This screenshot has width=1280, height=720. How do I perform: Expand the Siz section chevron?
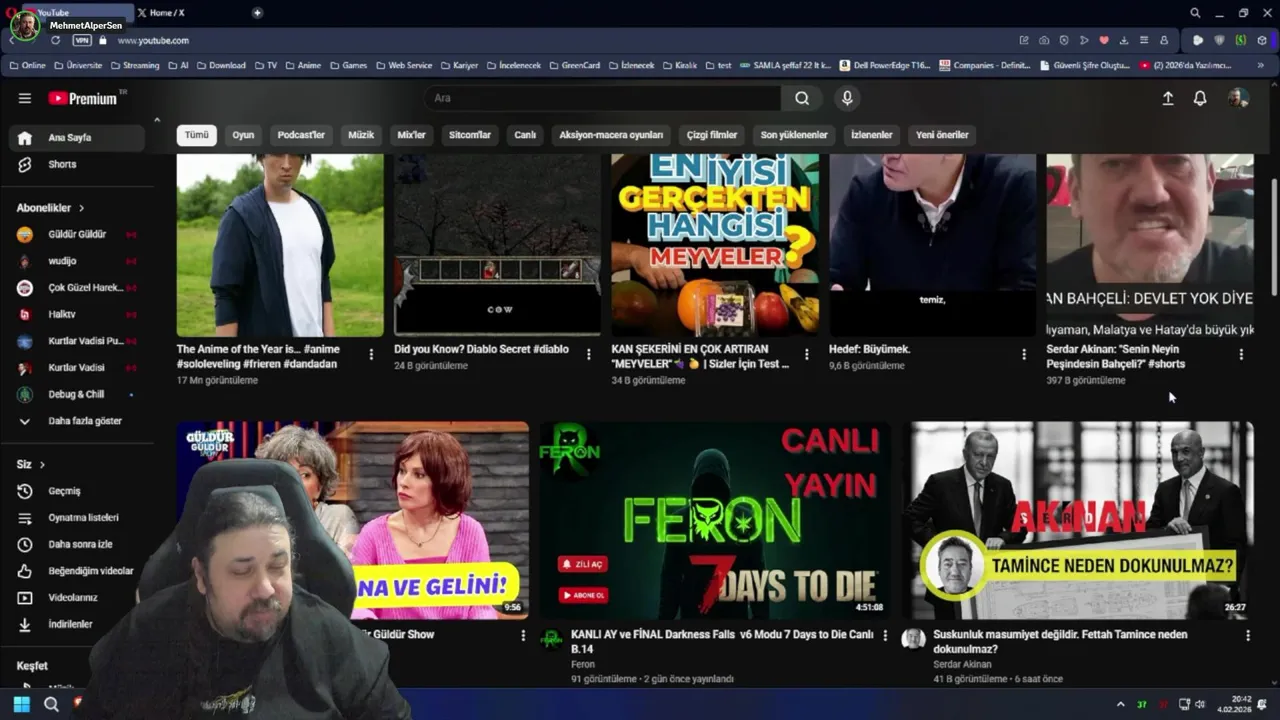click(42, 465)
